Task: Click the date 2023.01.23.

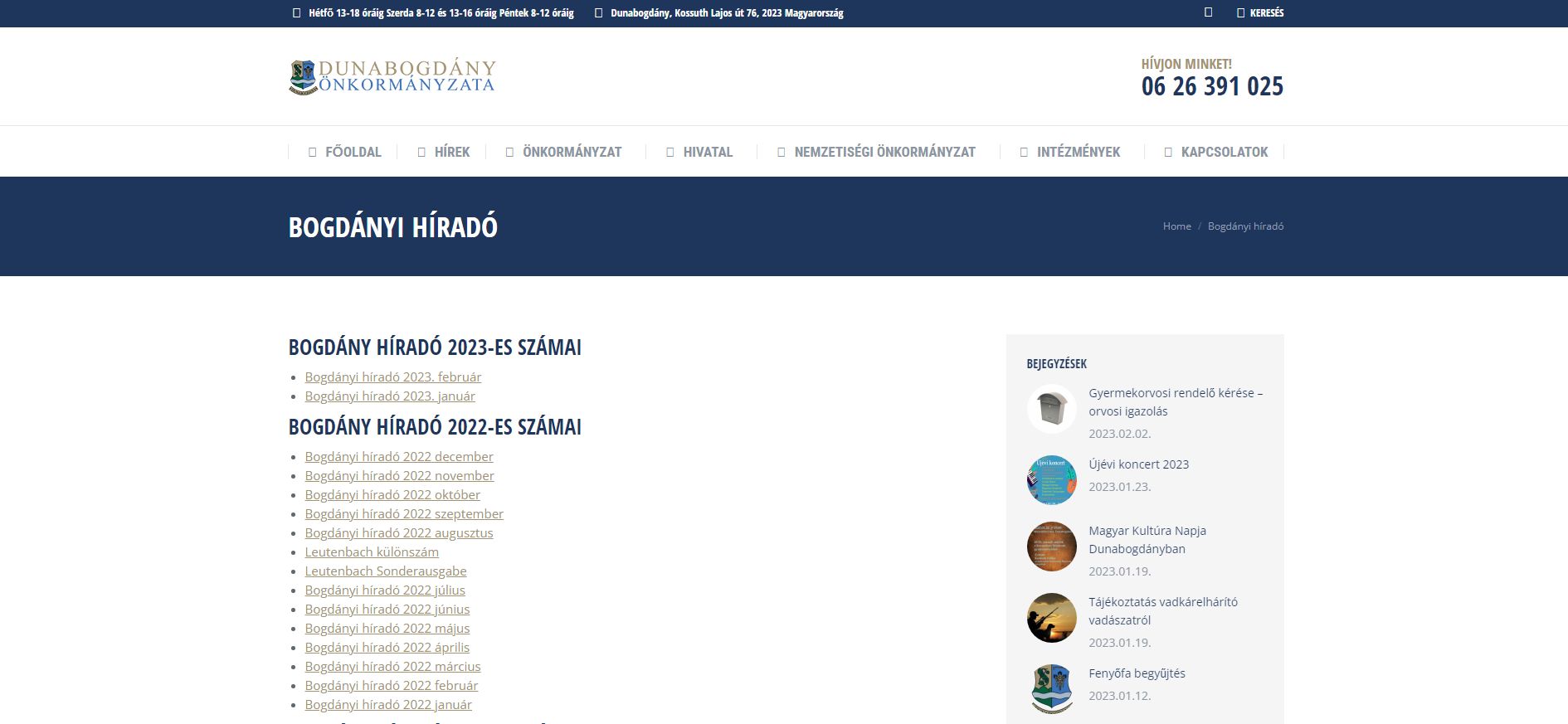Action: [x=1119, y=487]
